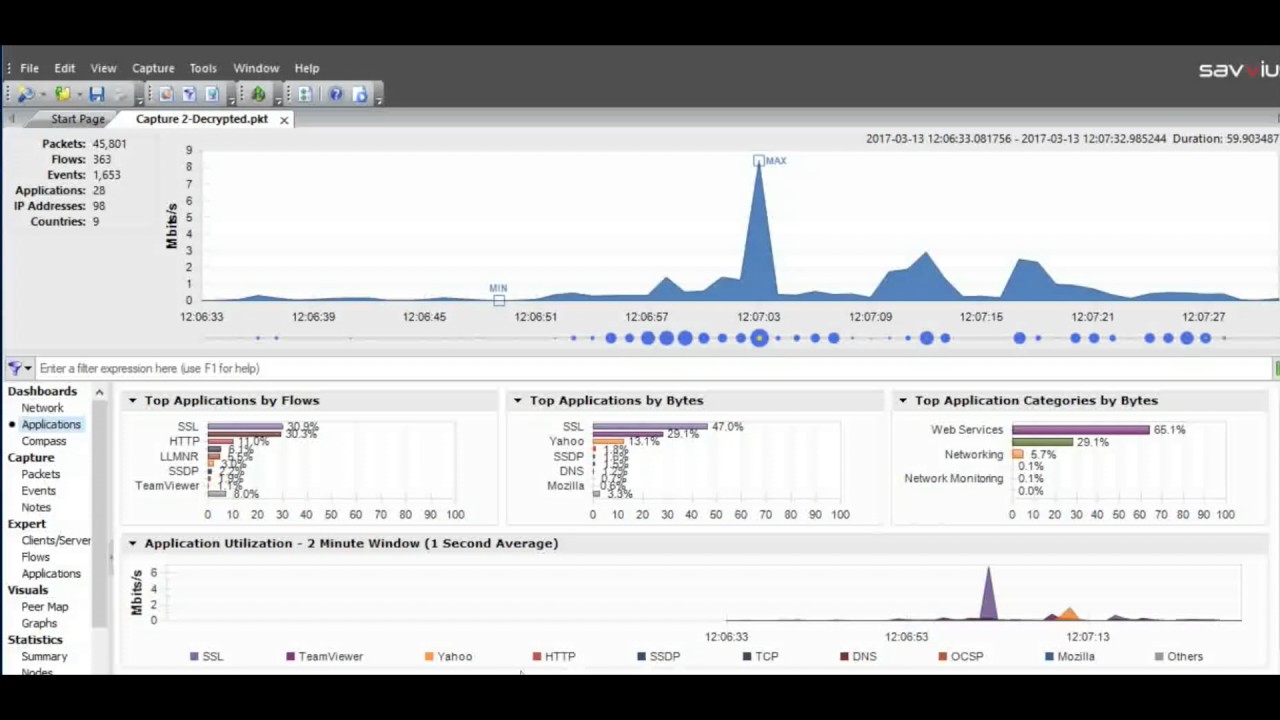The width and height of the screenshot is (1280, 720).
Task: Click the toolbar icon left of Help
Action: [304, 94]
